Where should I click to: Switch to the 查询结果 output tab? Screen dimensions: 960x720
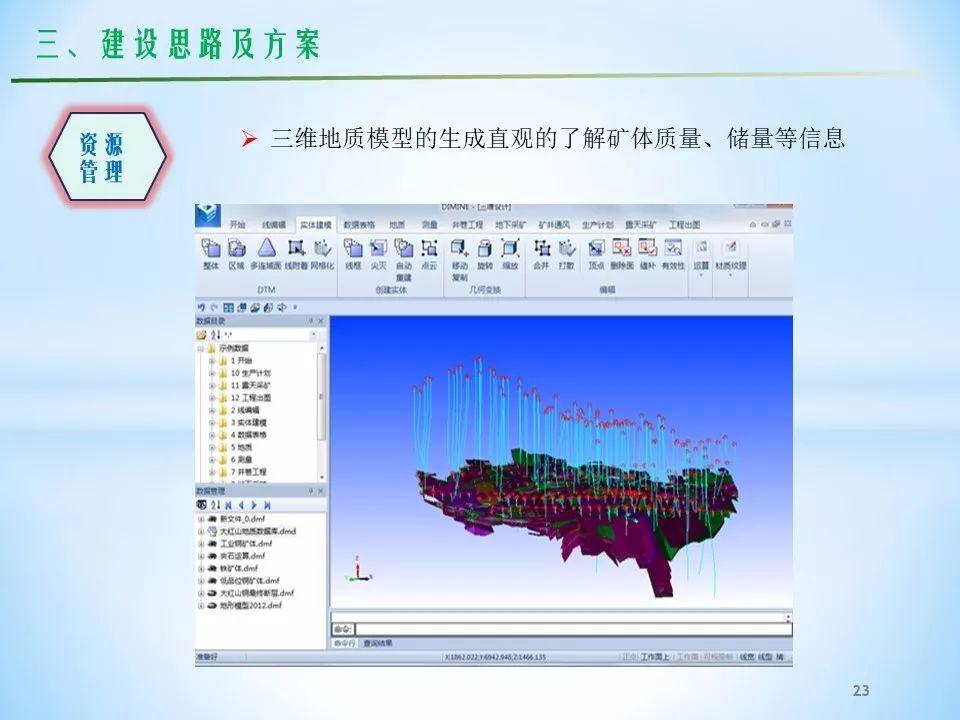[x=378, y=643]
